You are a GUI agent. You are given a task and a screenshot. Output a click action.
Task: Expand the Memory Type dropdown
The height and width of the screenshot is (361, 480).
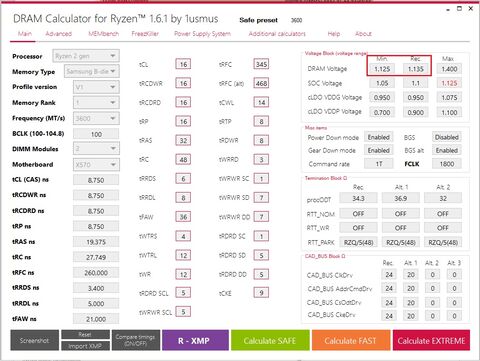(x=92, y=71)
